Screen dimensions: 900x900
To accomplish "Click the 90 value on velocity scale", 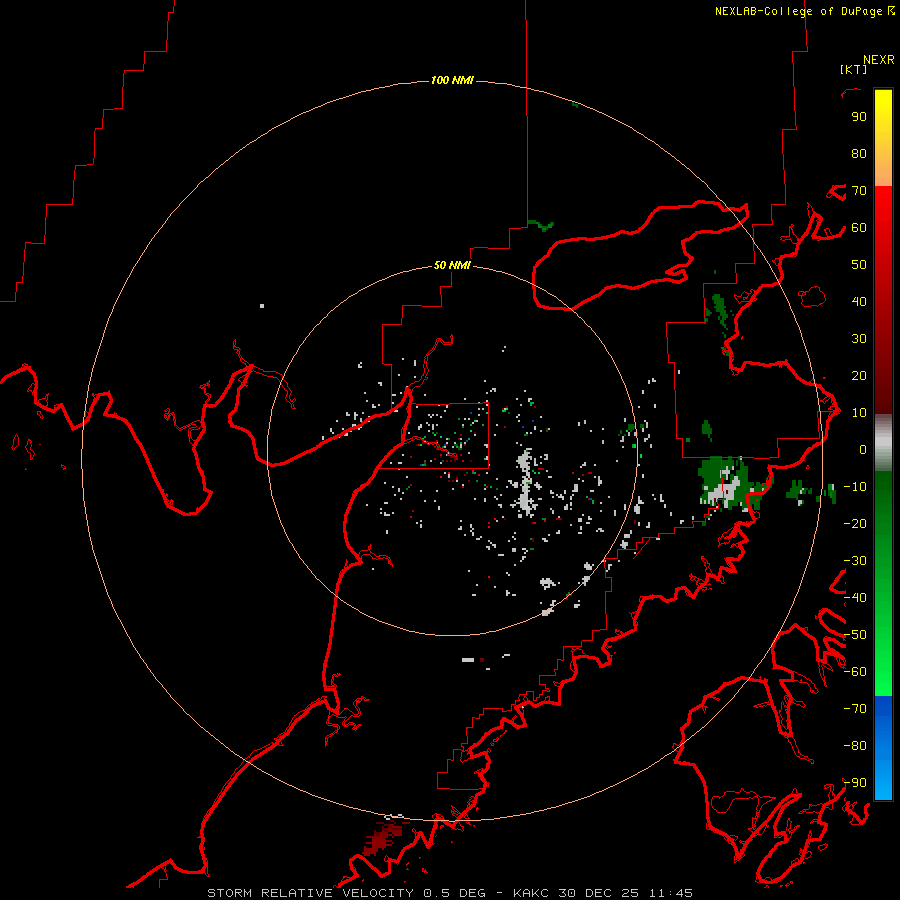I will (859, 117).
